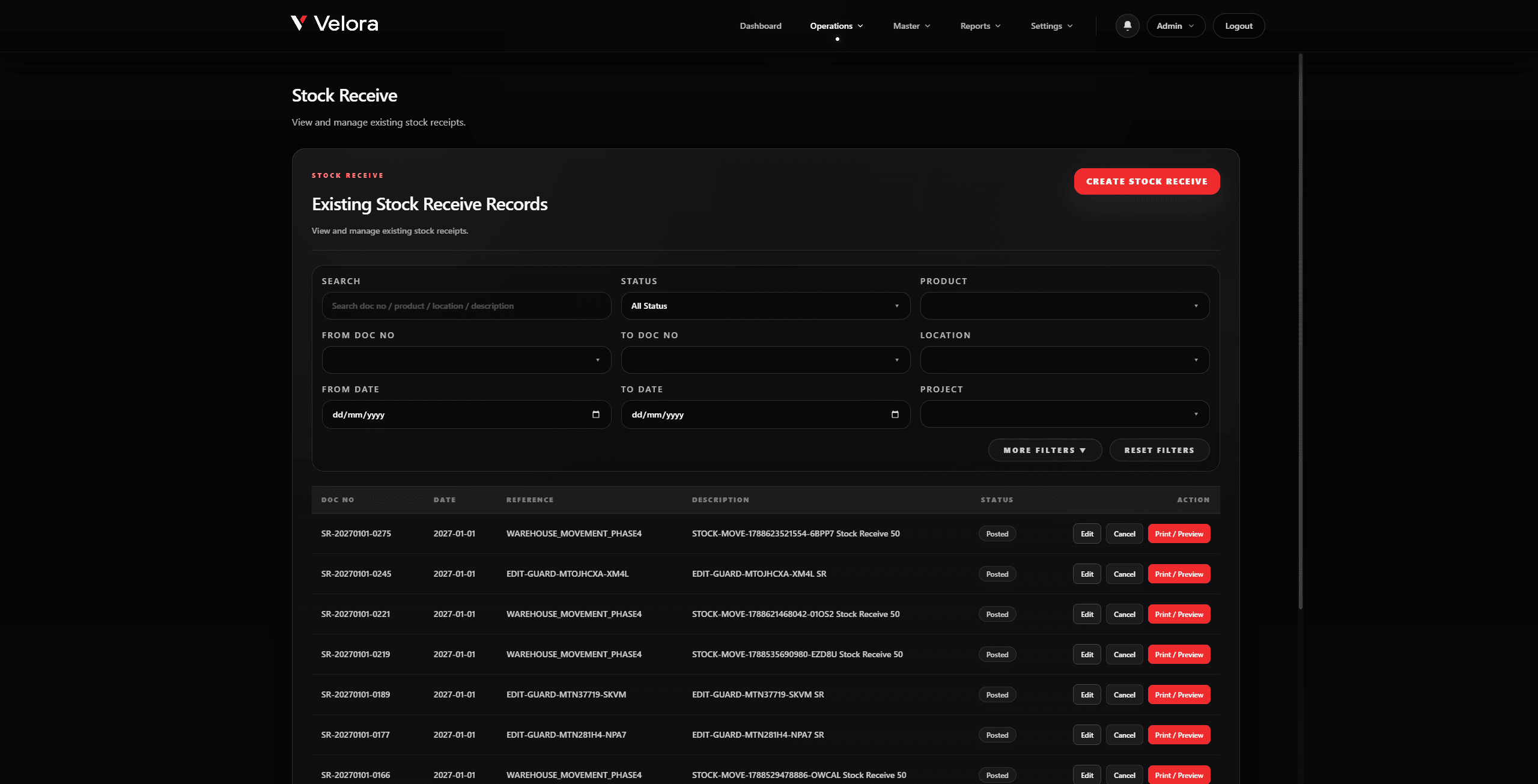The width and height of the screenshot is (1538, 784).
Task: Edit record SR-20270101-0177
Action: (1087, 735)
